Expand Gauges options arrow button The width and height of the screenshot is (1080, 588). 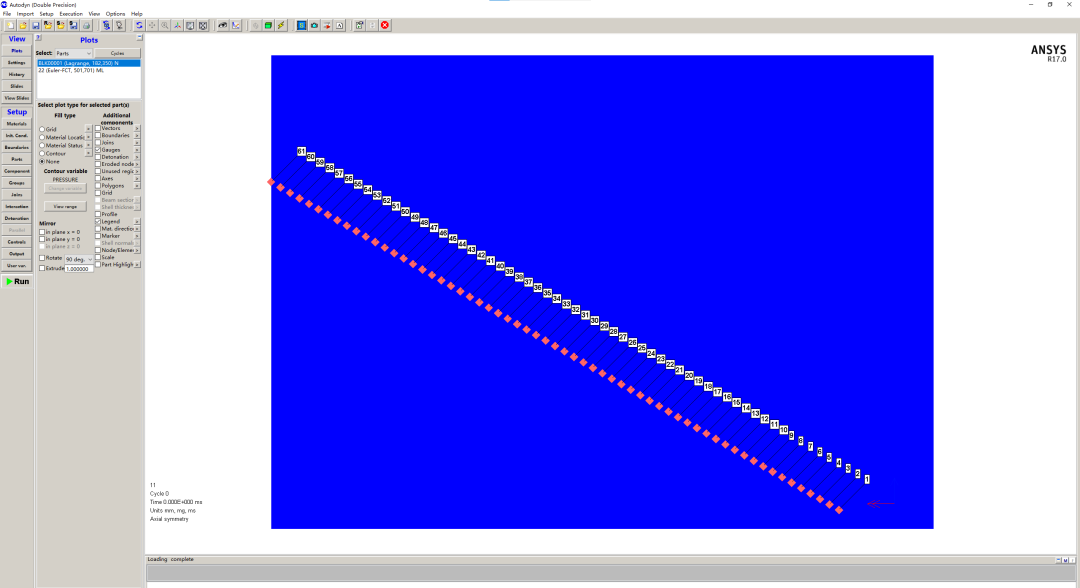(137, 149)
